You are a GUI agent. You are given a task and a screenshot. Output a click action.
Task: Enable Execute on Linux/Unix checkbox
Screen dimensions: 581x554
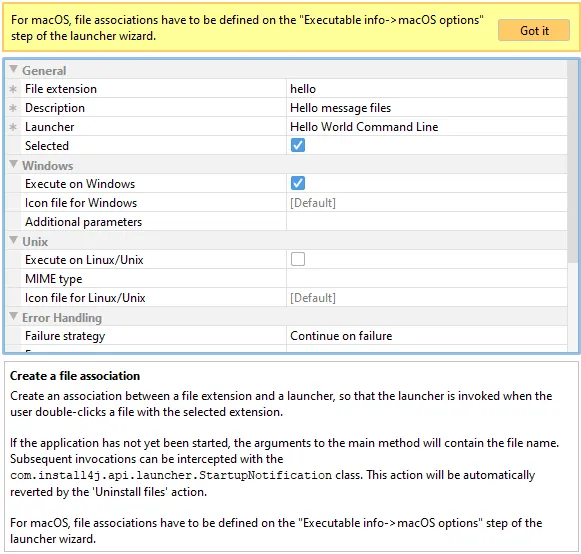298,259
